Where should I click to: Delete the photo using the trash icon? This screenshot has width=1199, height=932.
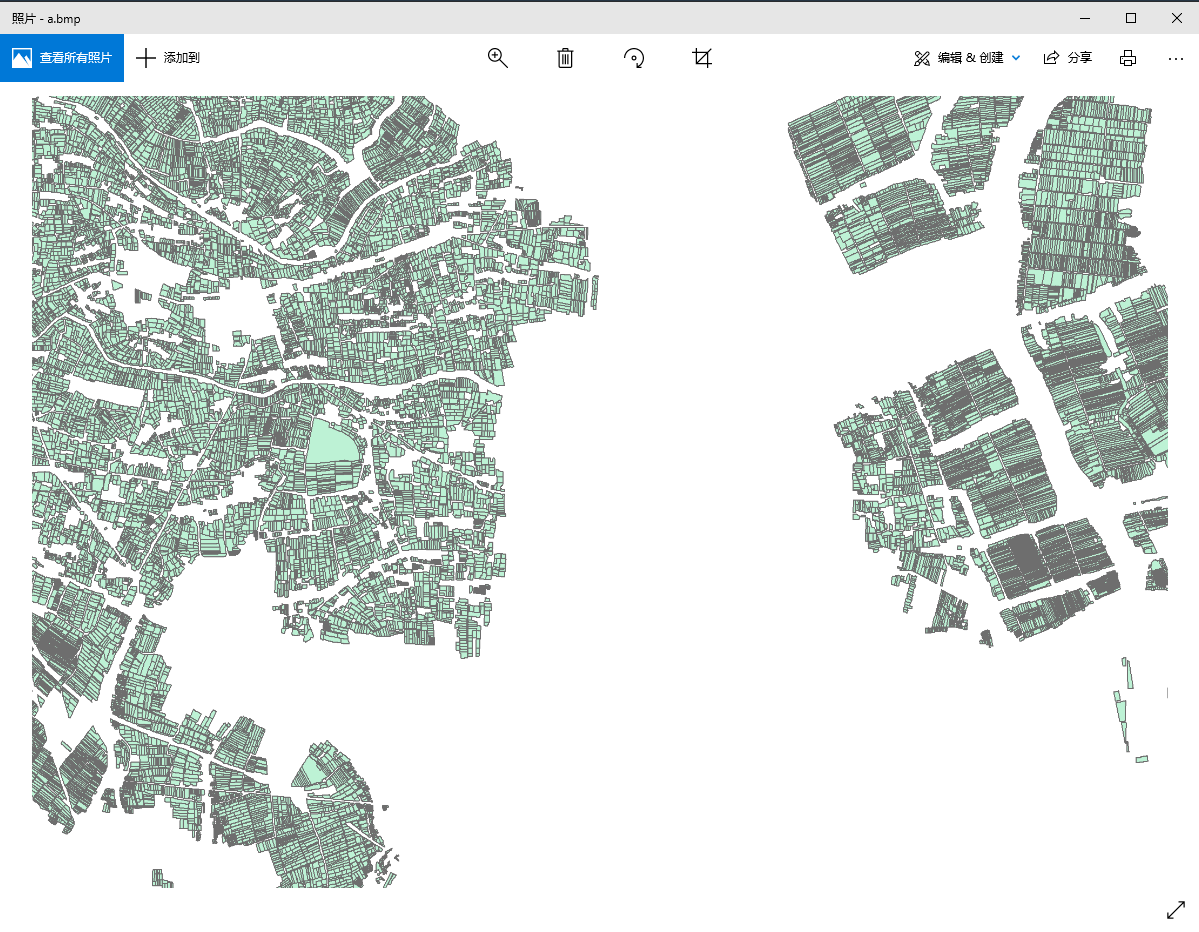tap(565, 58)
